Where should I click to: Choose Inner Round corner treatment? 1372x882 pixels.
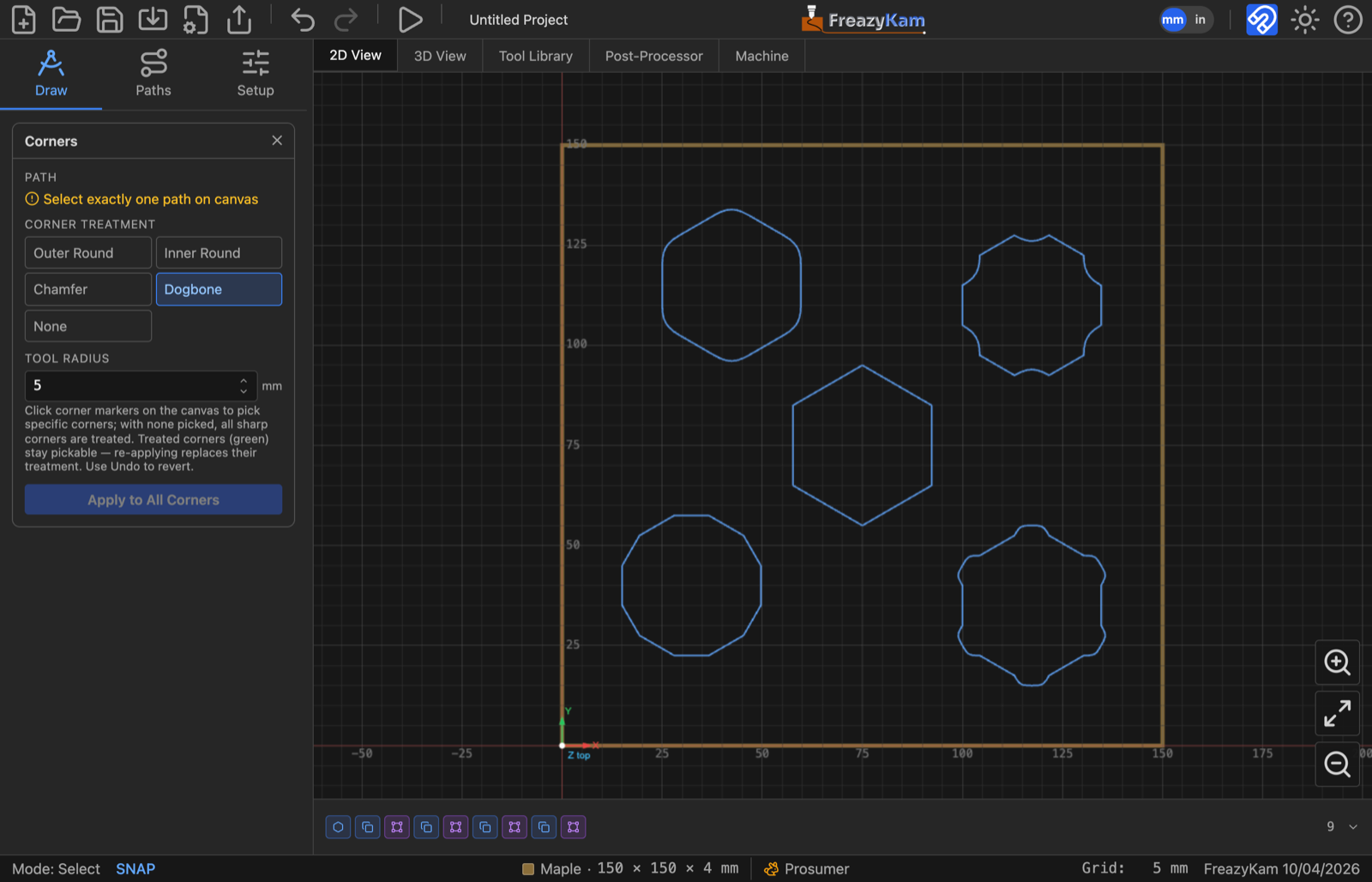click(219, 253)
